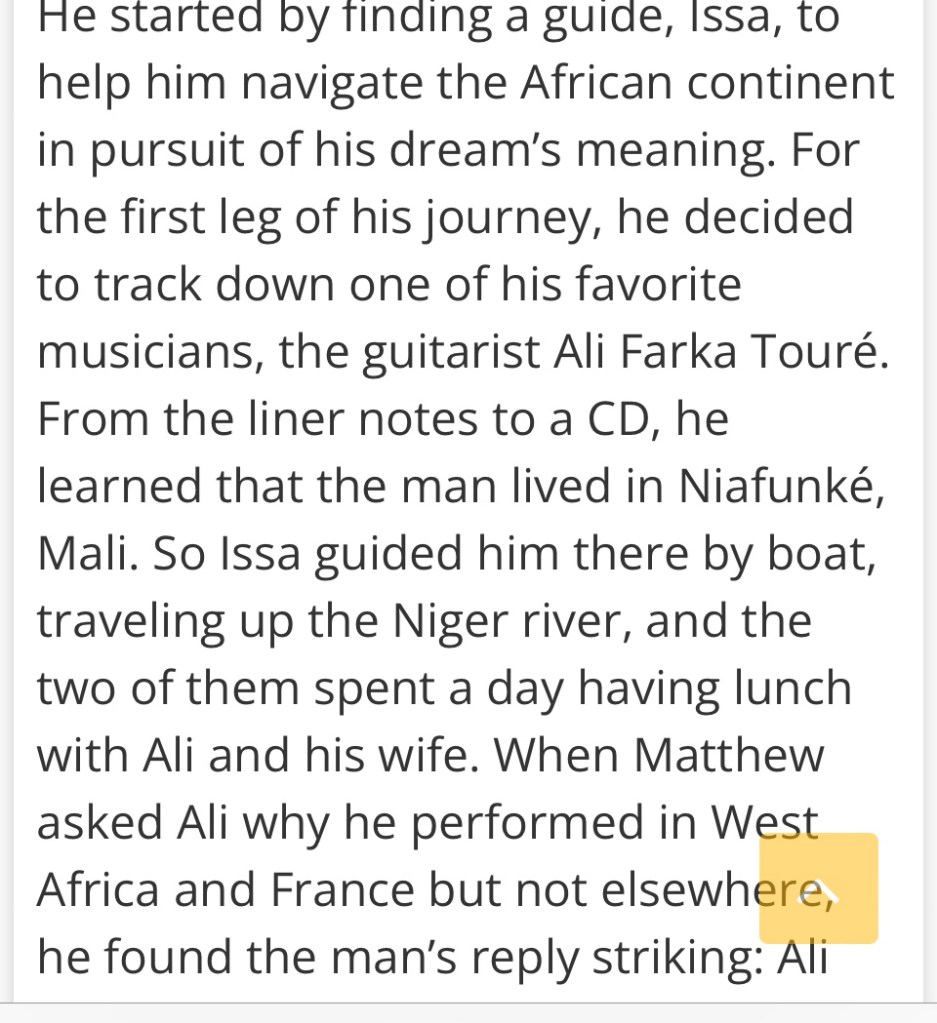Click the word "boat" in the paragraph
This screenshot has height=1023, width=937.
tap(819, 554)
